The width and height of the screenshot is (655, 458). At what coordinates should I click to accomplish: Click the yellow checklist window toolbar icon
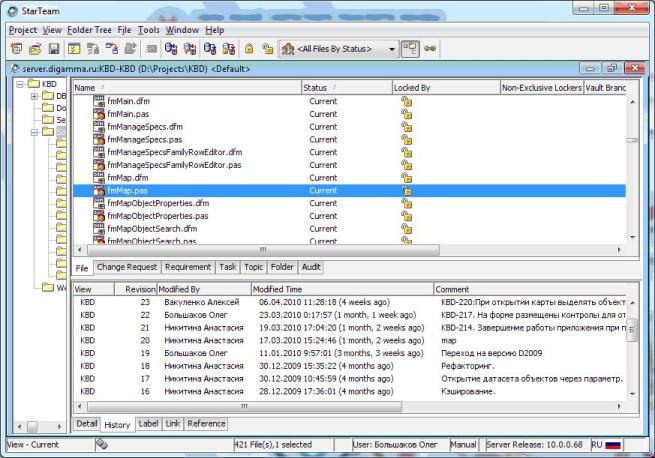pos(74,49)
